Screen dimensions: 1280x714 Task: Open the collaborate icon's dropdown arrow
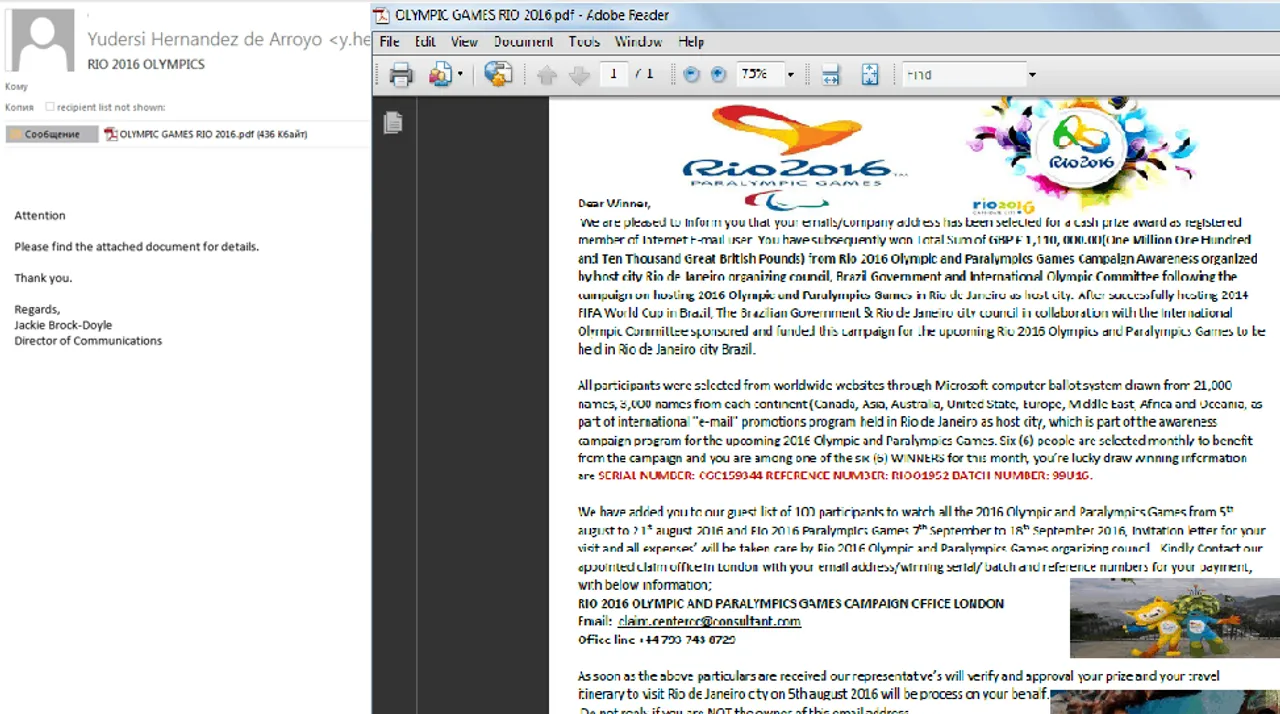[x=460, y=74]
